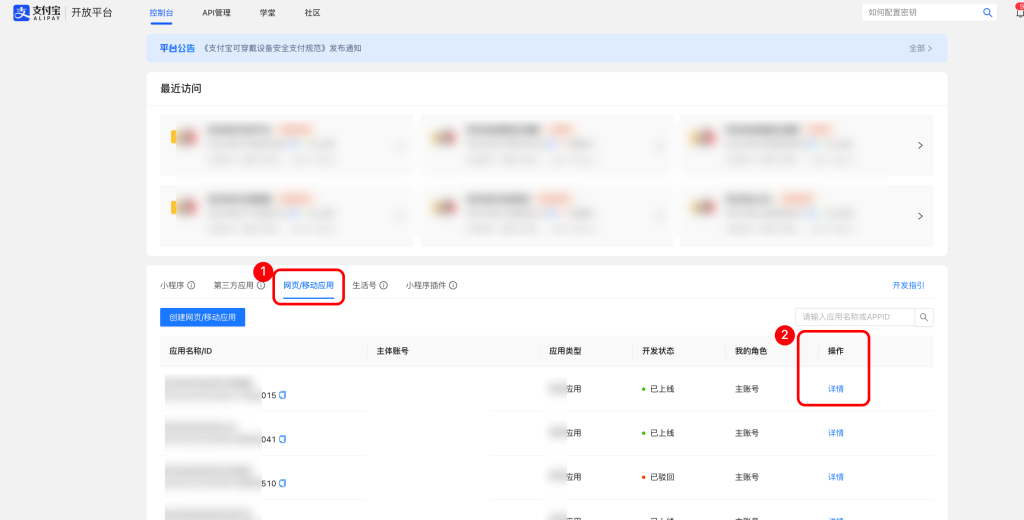Switch to the 小程序插件 tab
This screenshot has height=520, width=1024.
(x=425, y=285)
